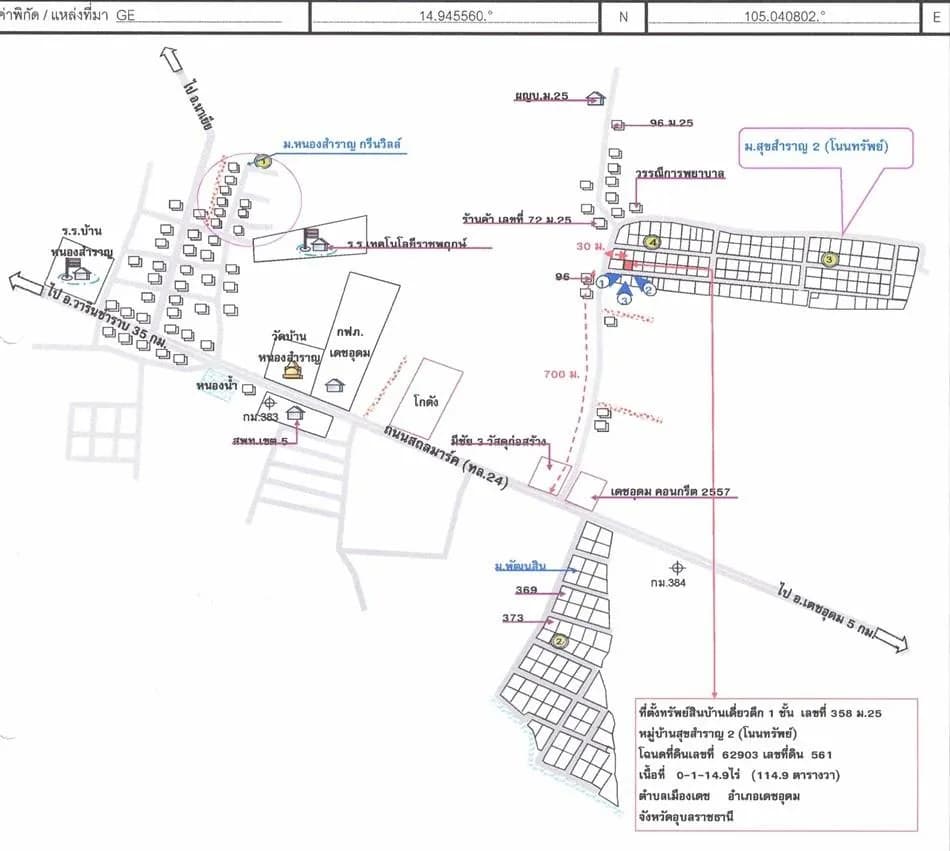Click the red subject property plot

[628, 265]
